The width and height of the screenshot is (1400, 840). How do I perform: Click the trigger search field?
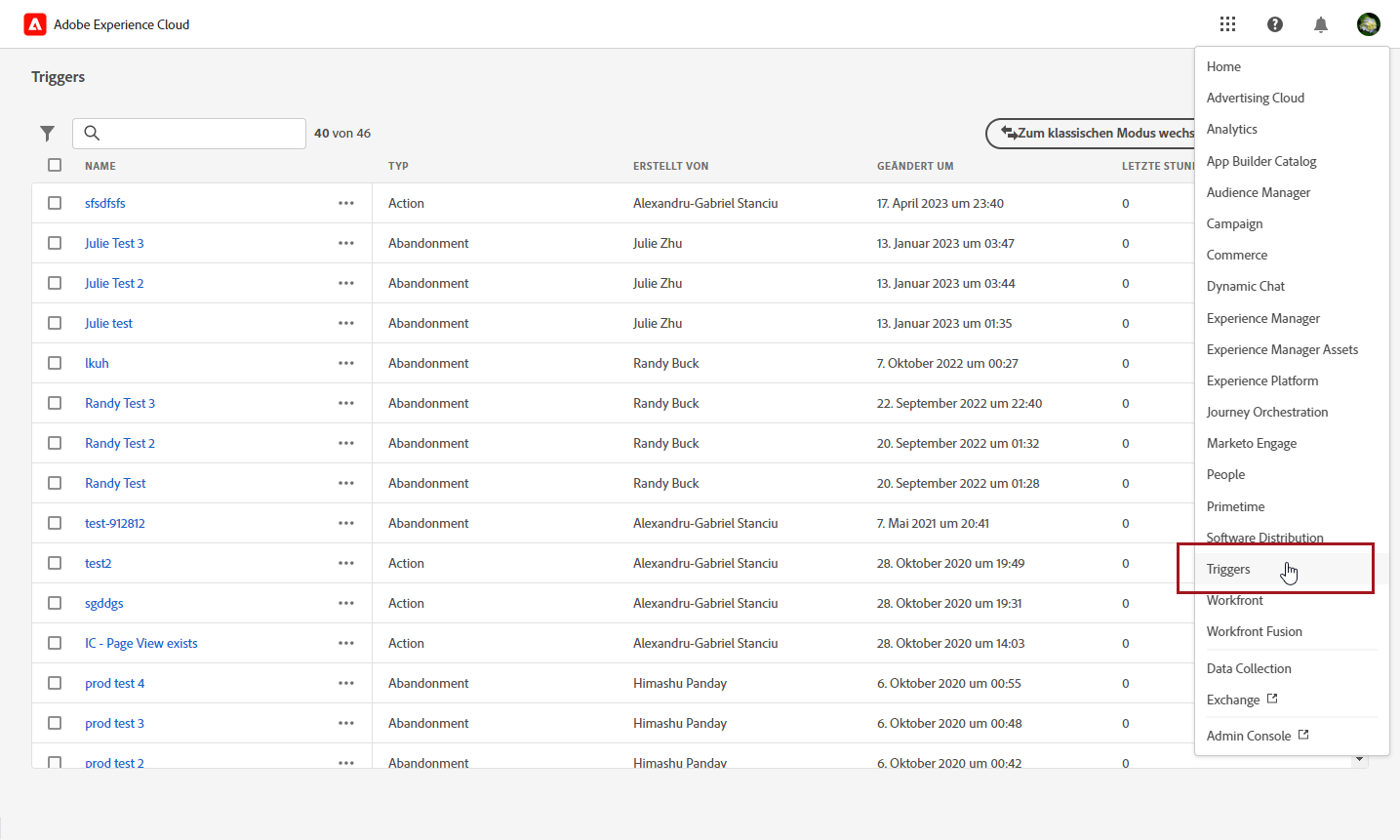coord(189,133)
